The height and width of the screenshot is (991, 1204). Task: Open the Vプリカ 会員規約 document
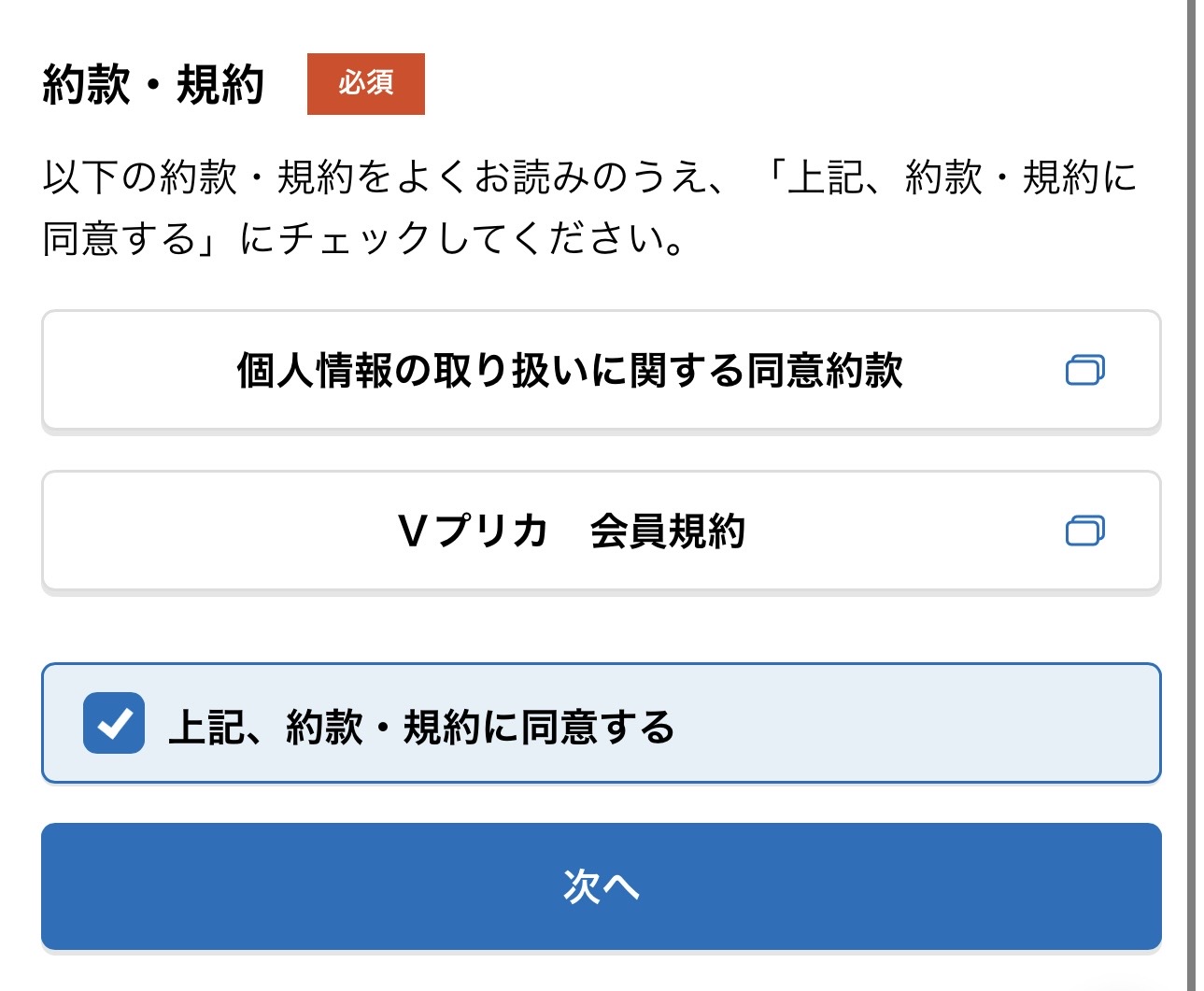coord(571,531)
